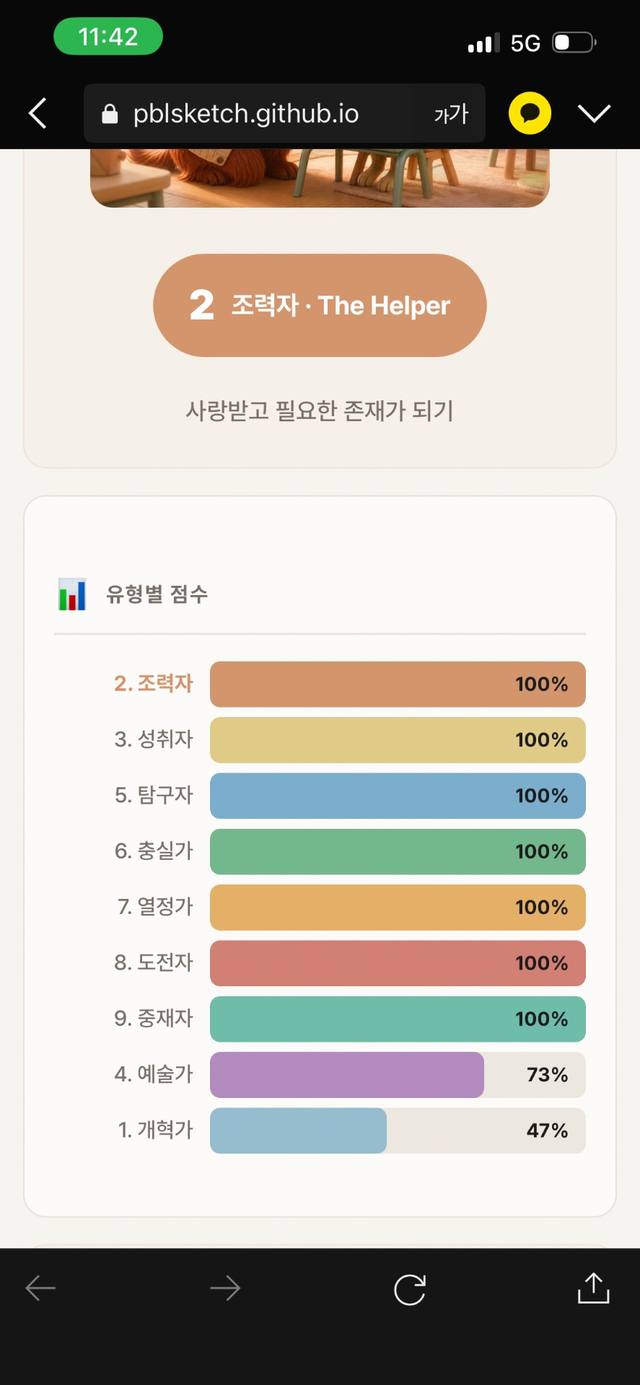Go back using the bottom left arrow

tap(41, 1289)
